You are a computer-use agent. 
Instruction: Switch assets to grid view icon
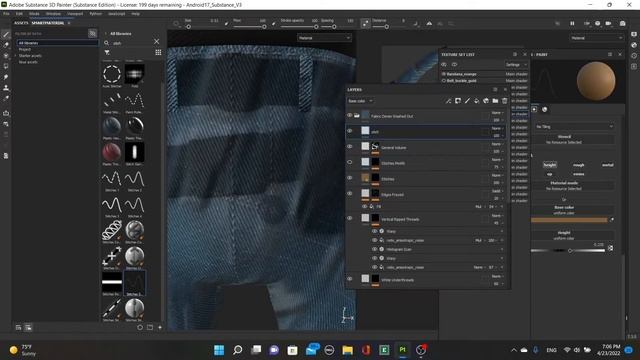click(x=158, y=52)
